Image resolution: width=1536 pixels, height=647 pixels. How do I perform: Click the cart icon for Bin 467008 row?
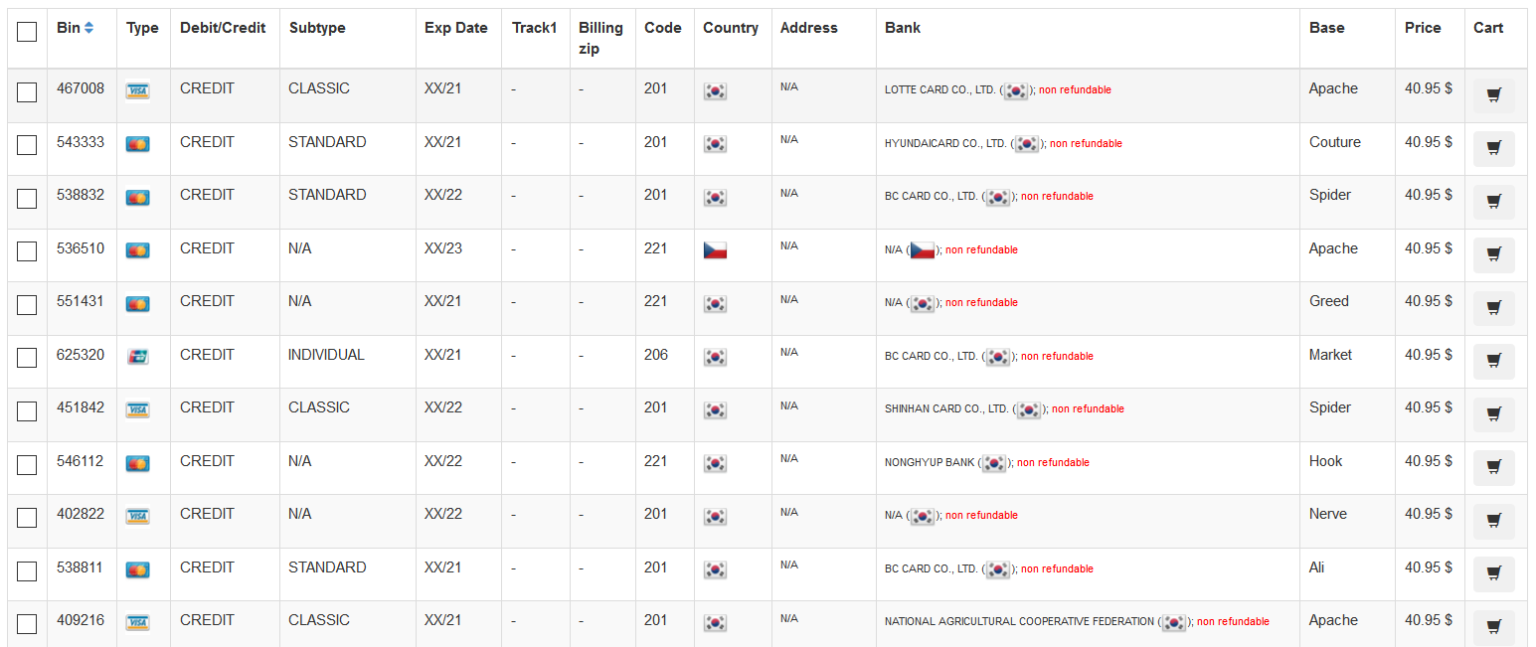click(x=1493, y=96)
